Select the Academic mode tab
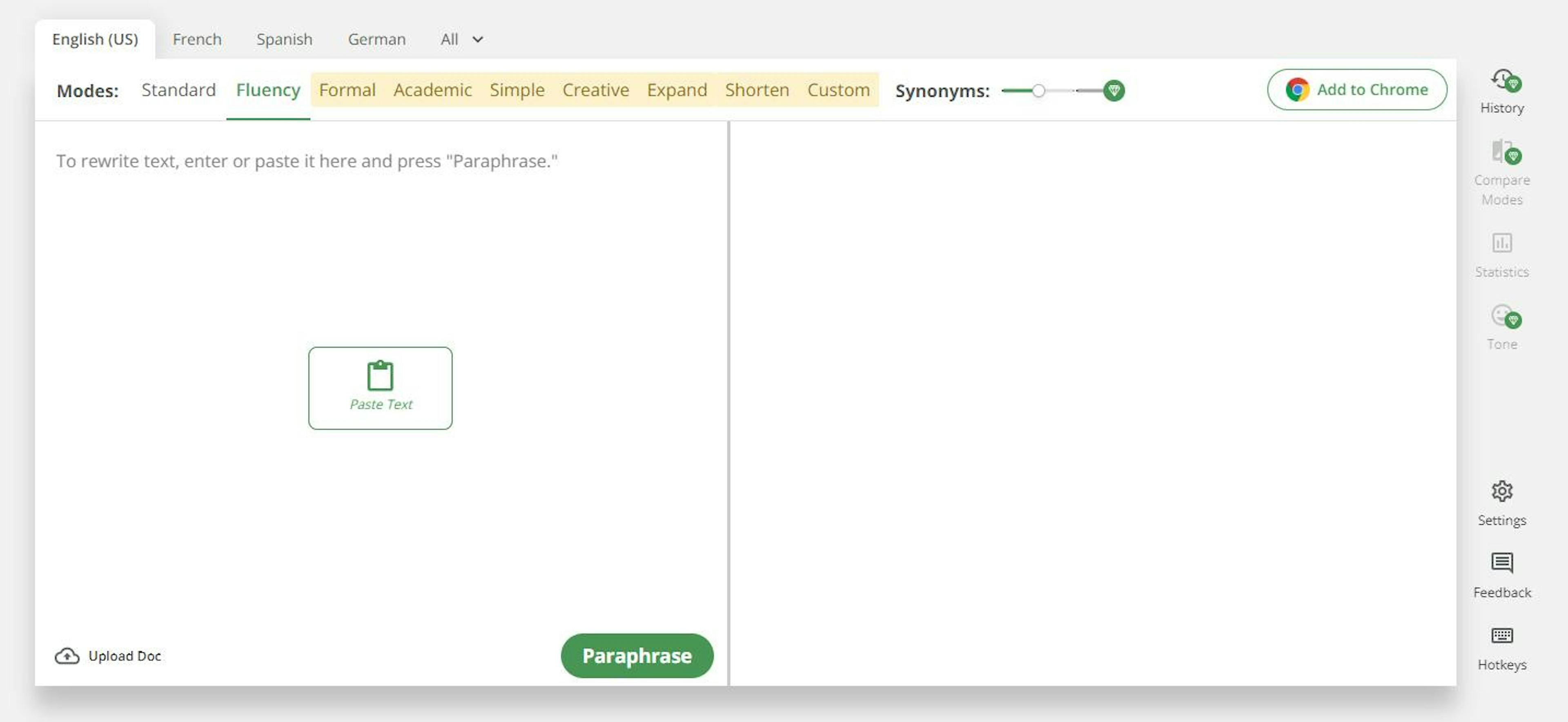The image size is (1568, 722). 433,89
